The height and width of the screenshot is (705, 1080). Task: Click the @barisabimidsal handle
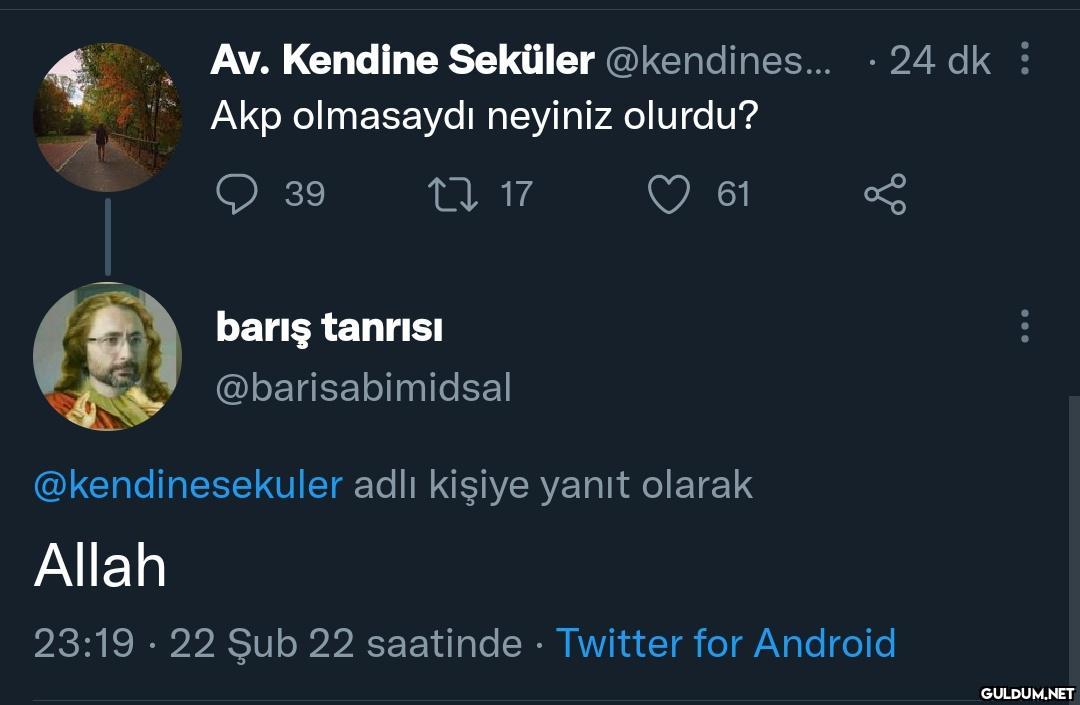click(363, 387)
